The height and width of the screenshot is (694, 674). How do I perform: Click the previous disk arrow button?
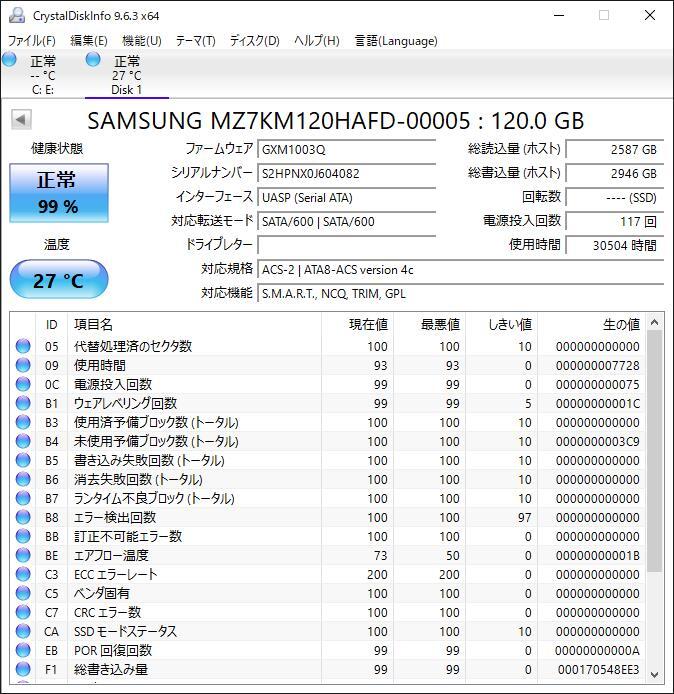click(x=21, y=120)
